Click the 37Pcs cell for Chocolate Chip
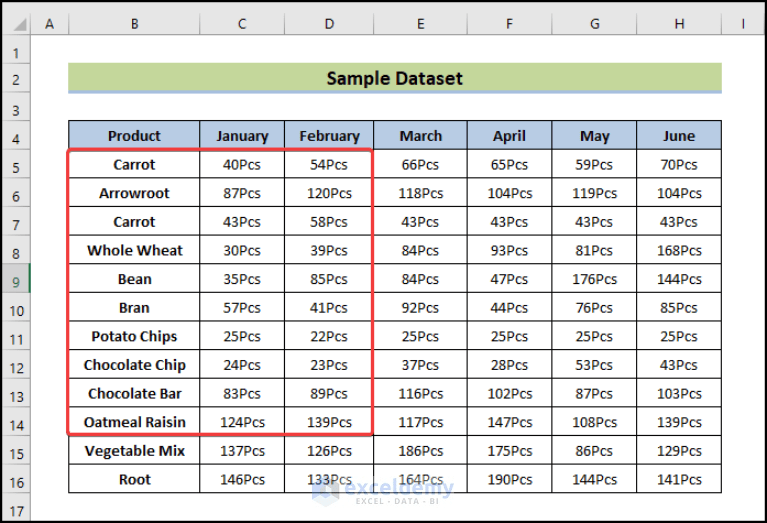The height and width of the screenshot is (523, 767). pos(420,364)
